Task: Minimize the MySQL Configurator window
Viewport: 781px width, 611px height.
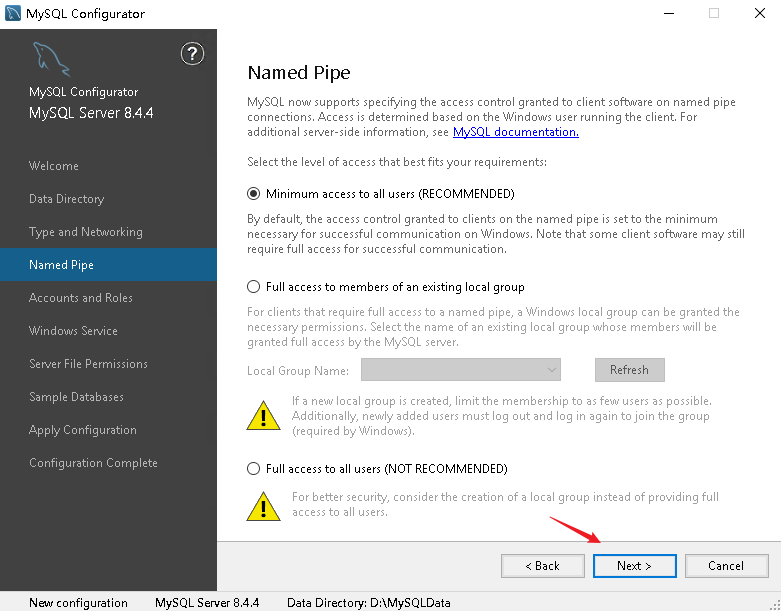Action: point(669,13)
